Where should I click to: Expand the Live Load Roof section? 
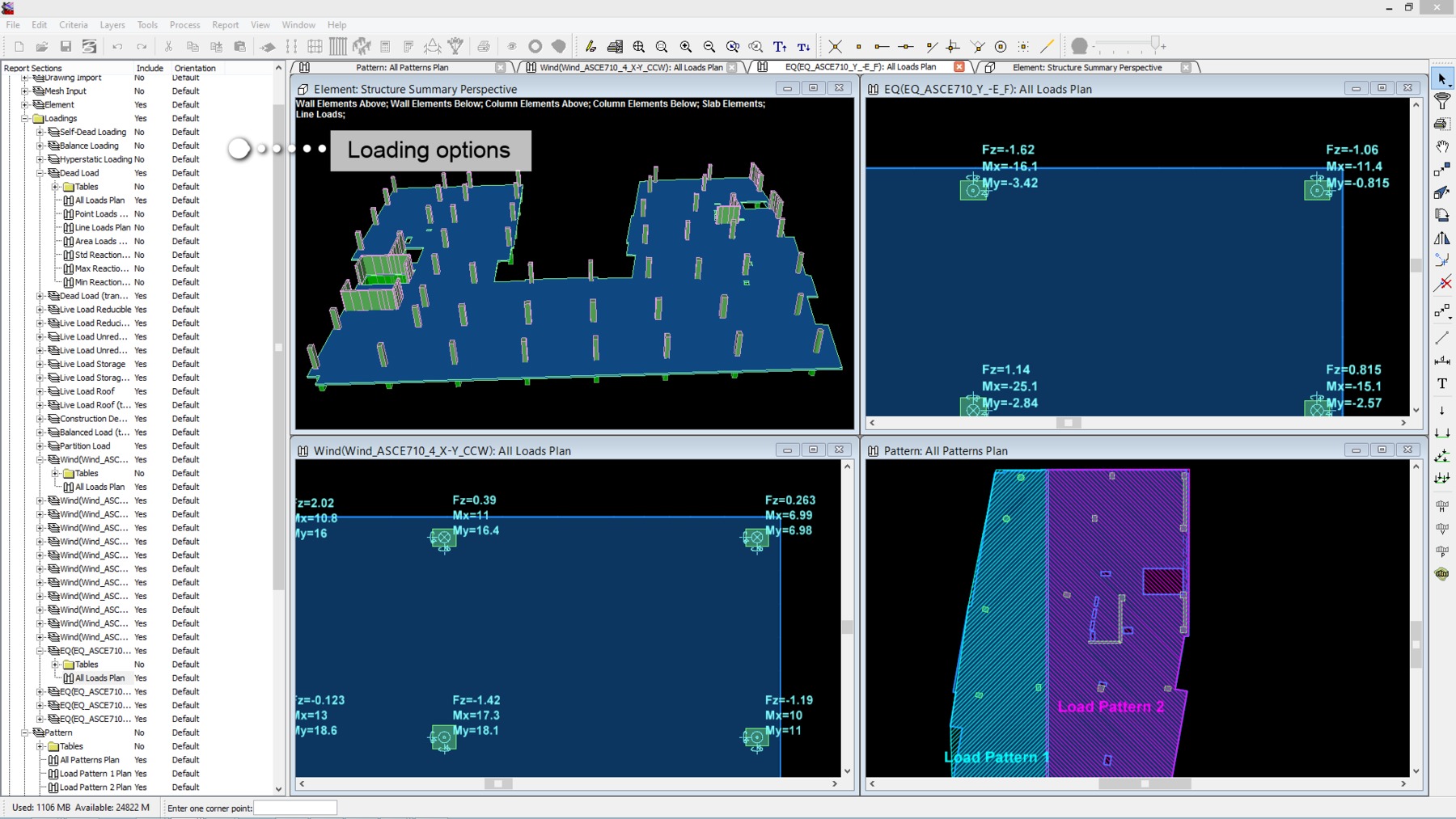[40, 392]
